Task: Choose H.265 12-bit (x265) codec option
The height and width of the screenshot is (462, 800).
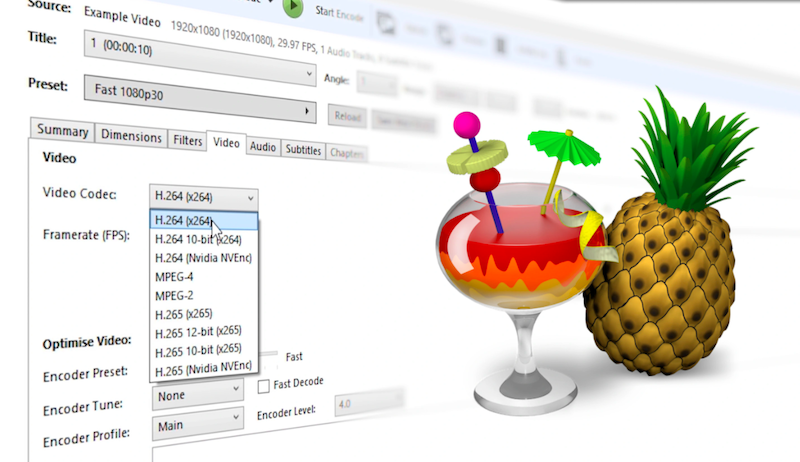Action: coord(204,332)
